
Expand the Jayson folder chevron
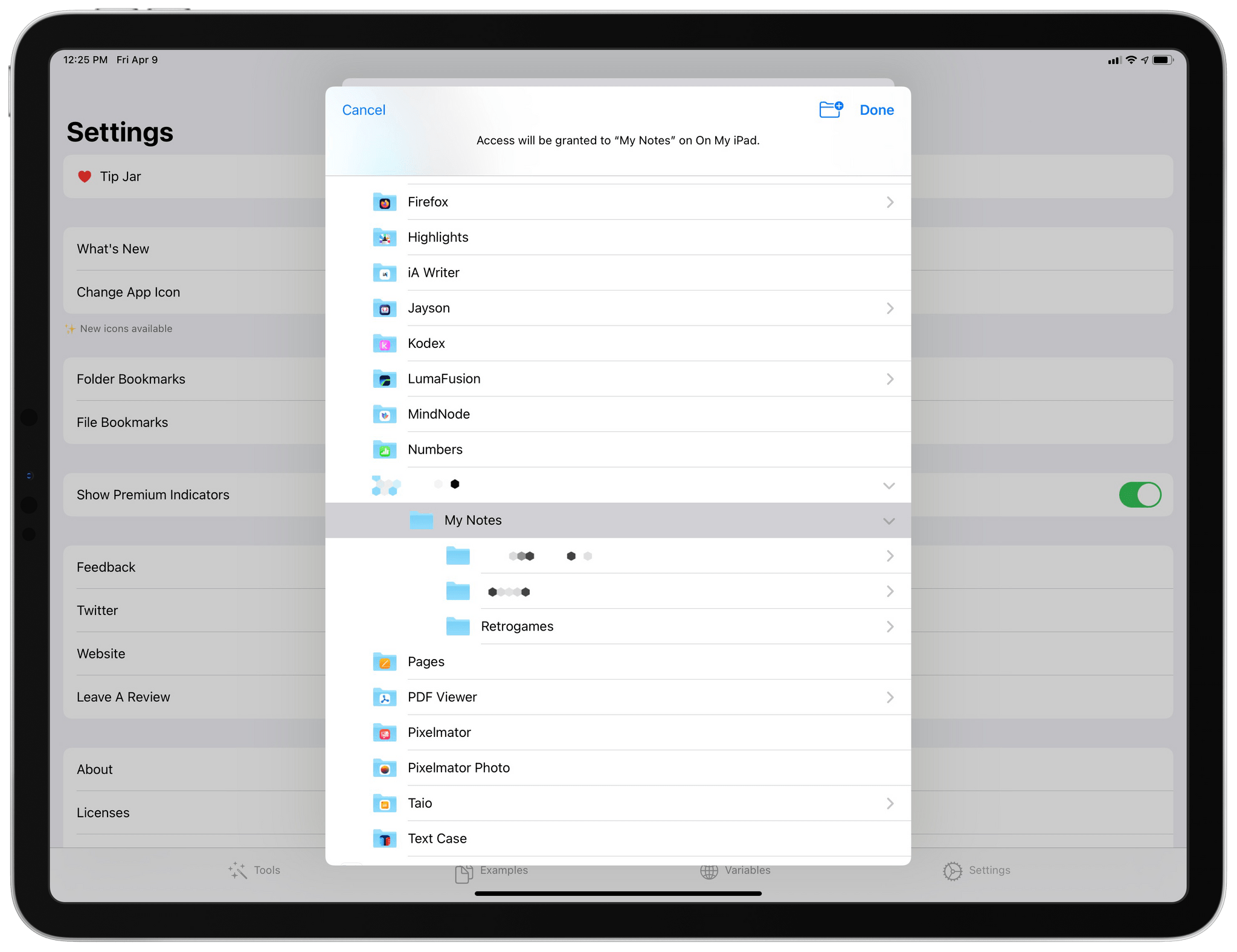890,309
